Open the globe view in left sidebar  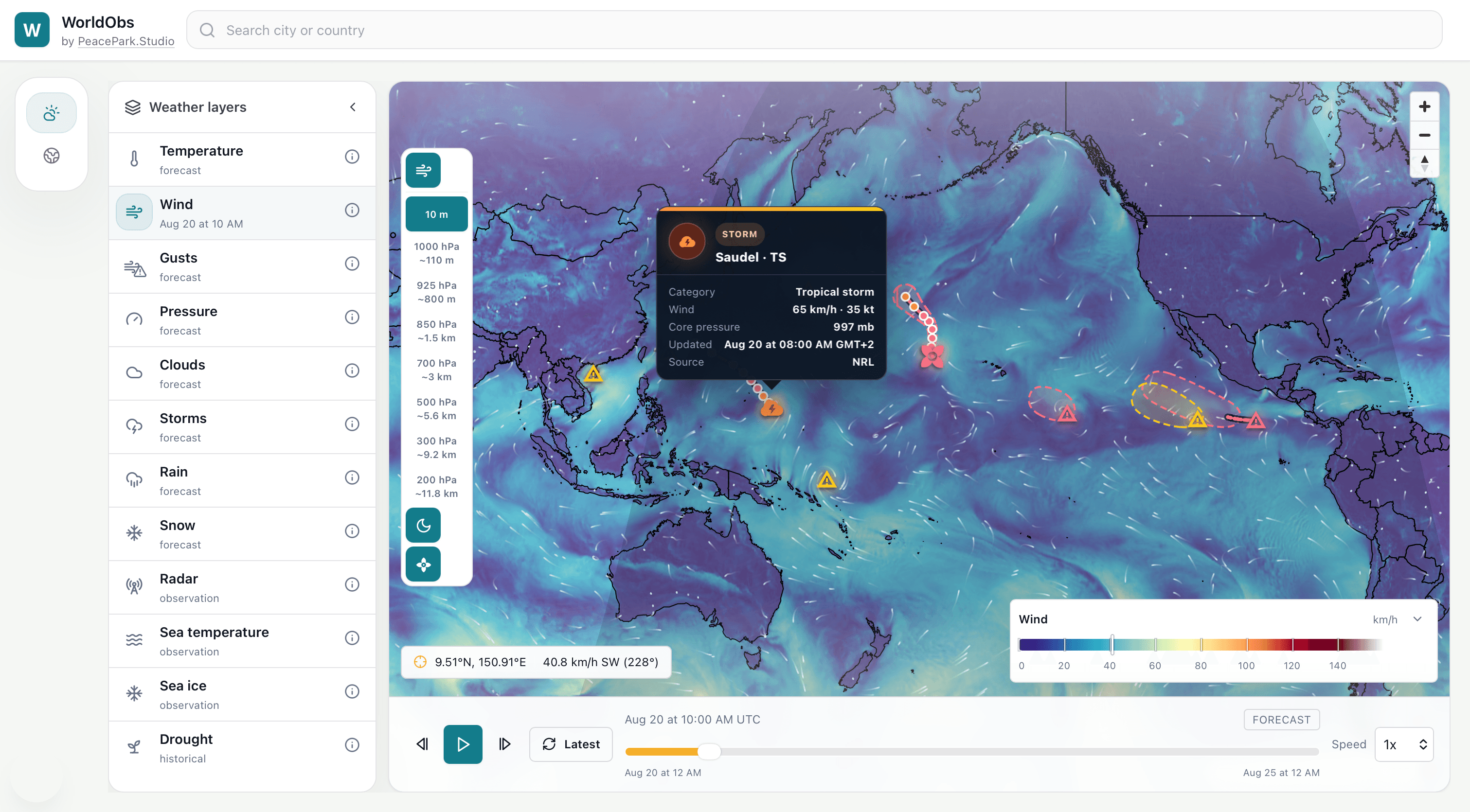[52, 156]
